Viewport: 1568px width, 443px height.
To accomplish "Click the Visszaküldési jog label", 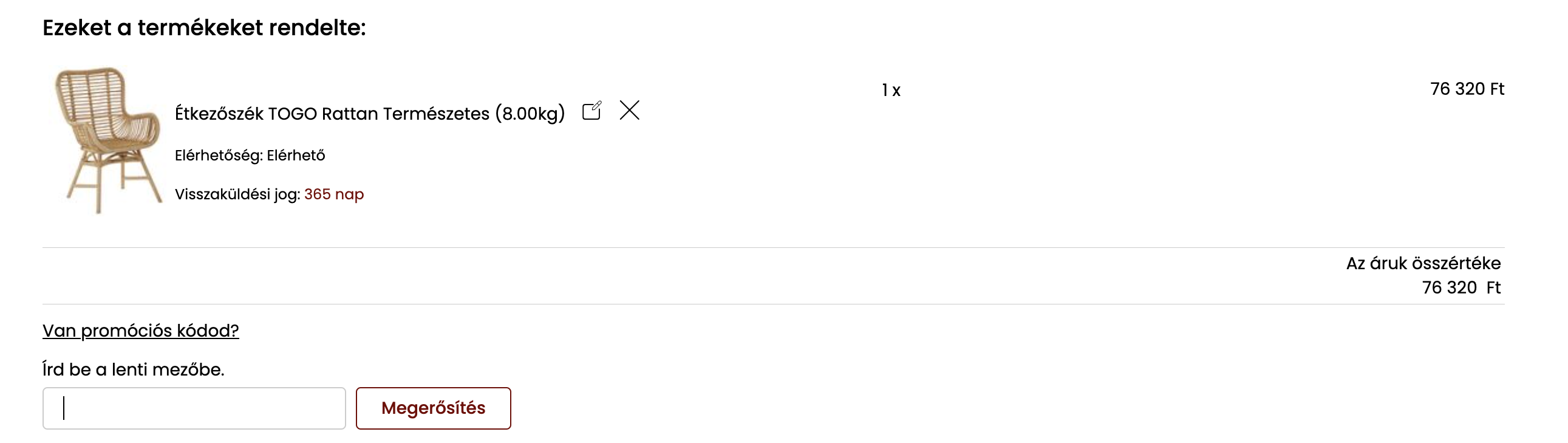I will 237,194.
